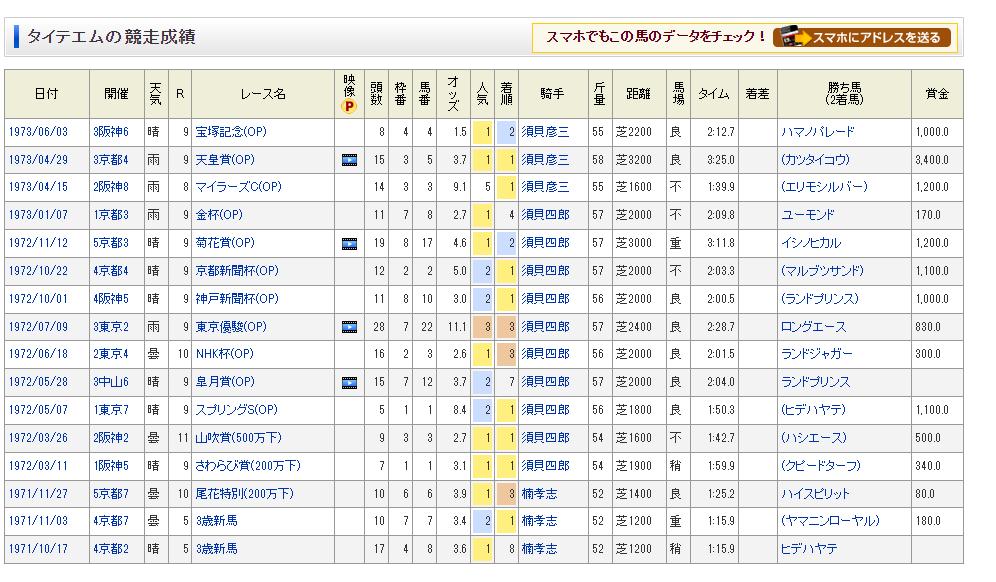
Task: Open venue link 3東京2
Action: (x=111, y=327)
